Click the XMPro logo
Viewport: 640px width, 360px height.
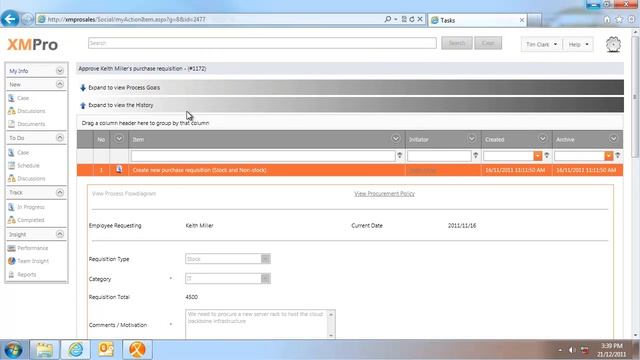click(33, 44)
